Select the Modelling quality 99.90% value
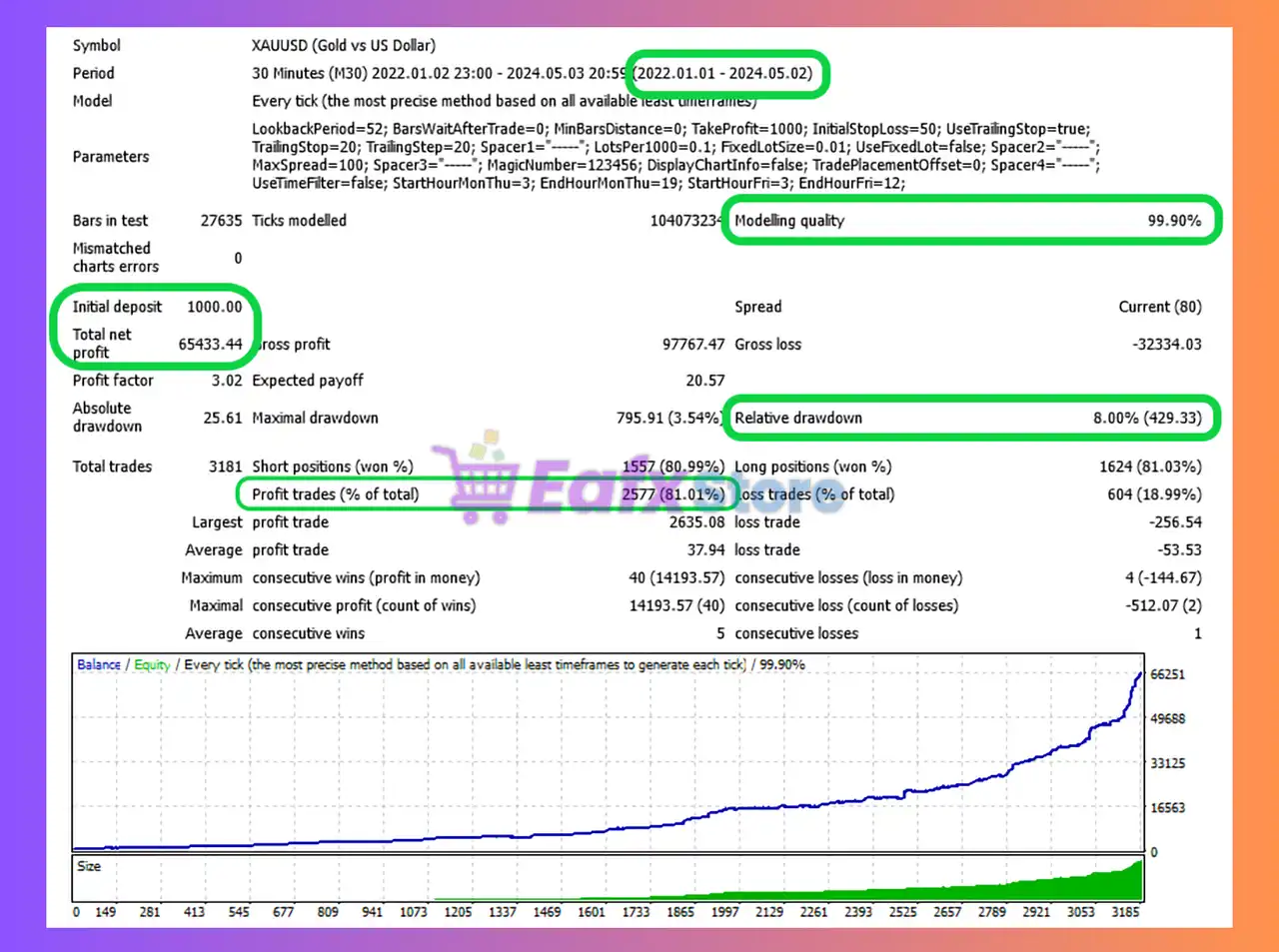The height and width of the screenshot is (952, 1279). click(x=1173, y=221)
